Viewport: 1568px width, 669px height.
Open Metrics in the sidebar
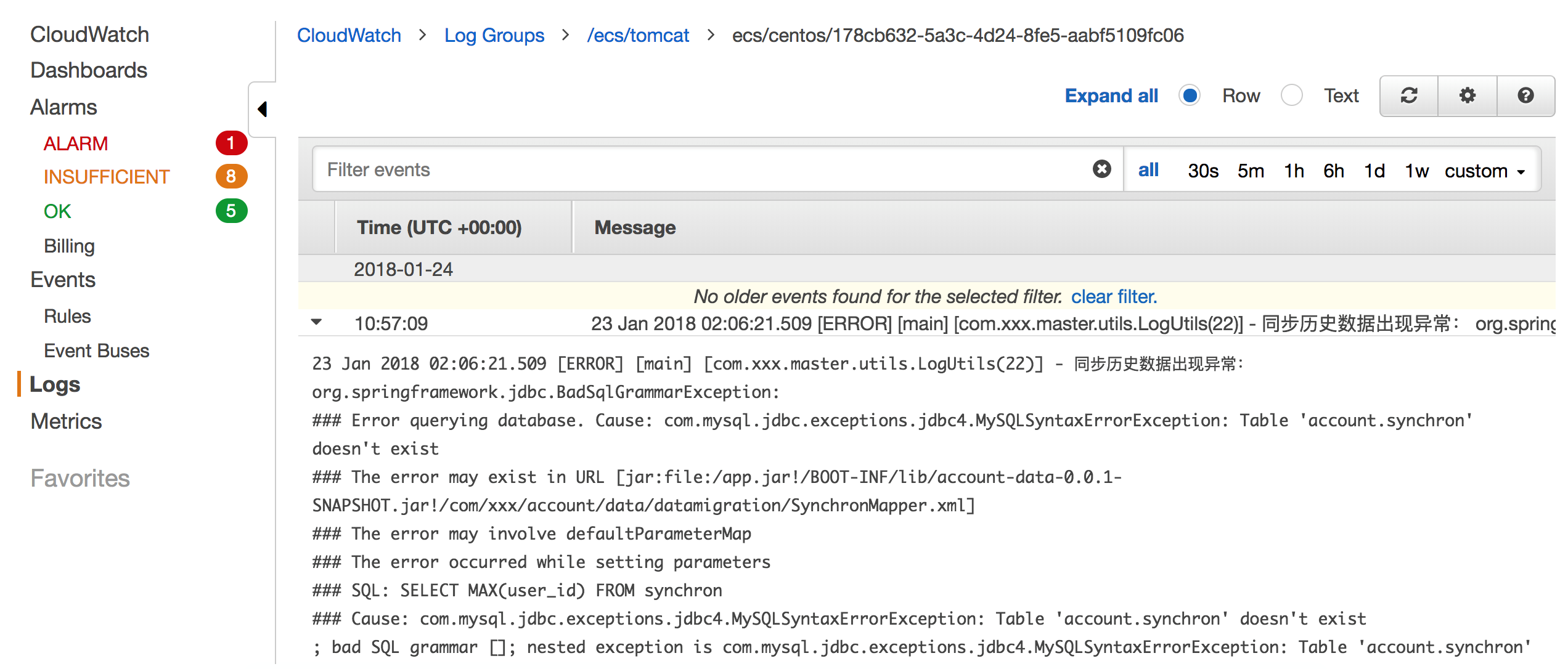(x=66, y=421)
